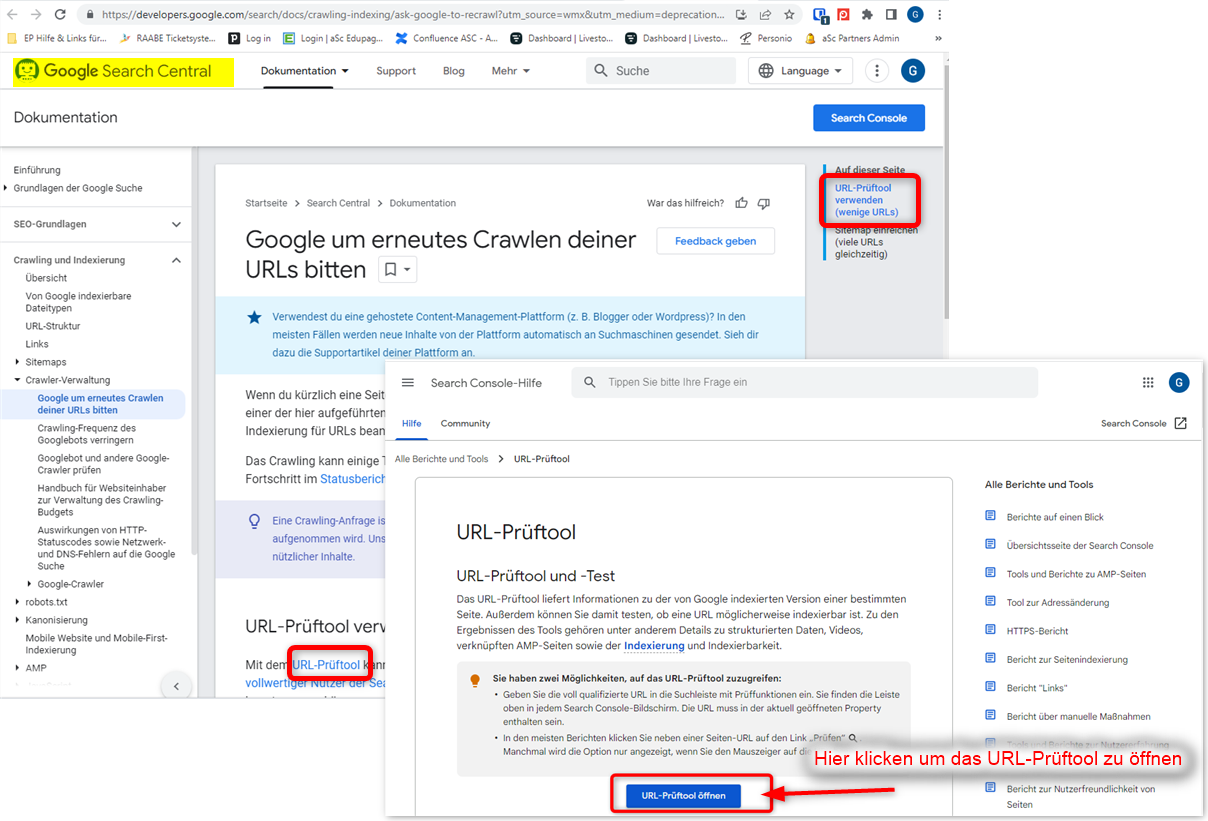
Task: Expand the robots.txt tree item
Action: 17,602
